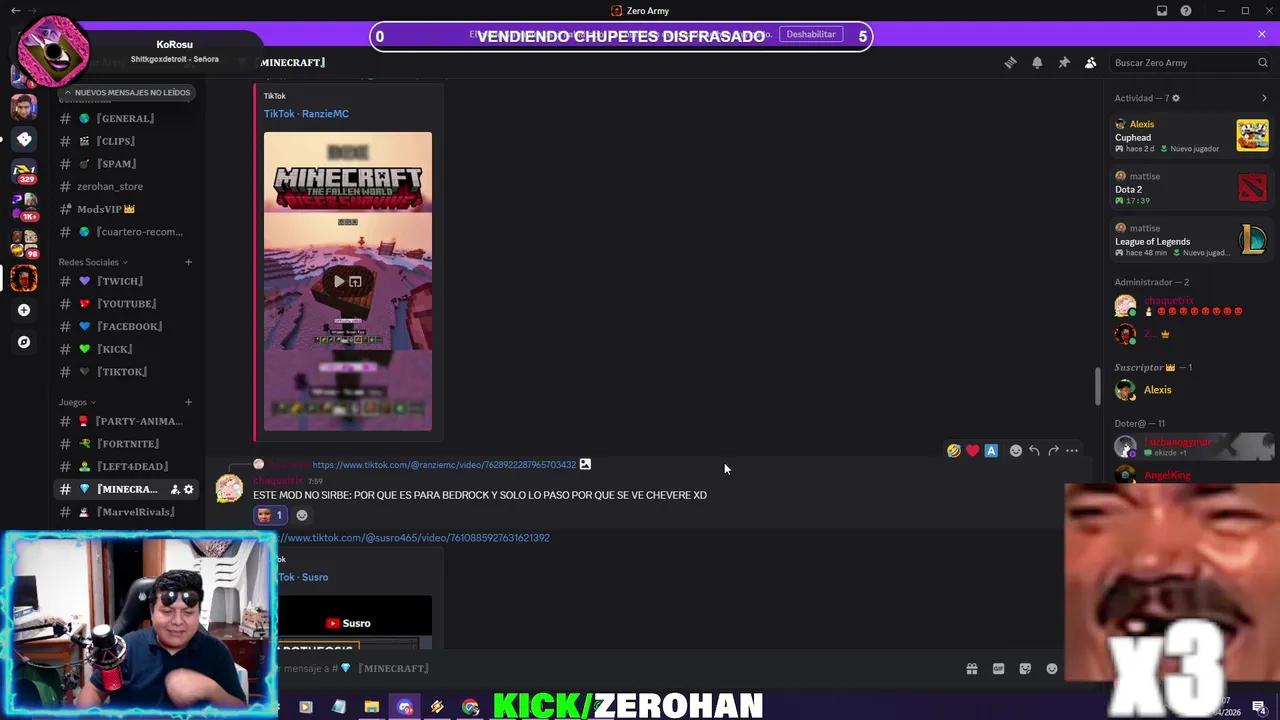Play the Minecraft Fallen World video
1280x720 pixels.
339,282
